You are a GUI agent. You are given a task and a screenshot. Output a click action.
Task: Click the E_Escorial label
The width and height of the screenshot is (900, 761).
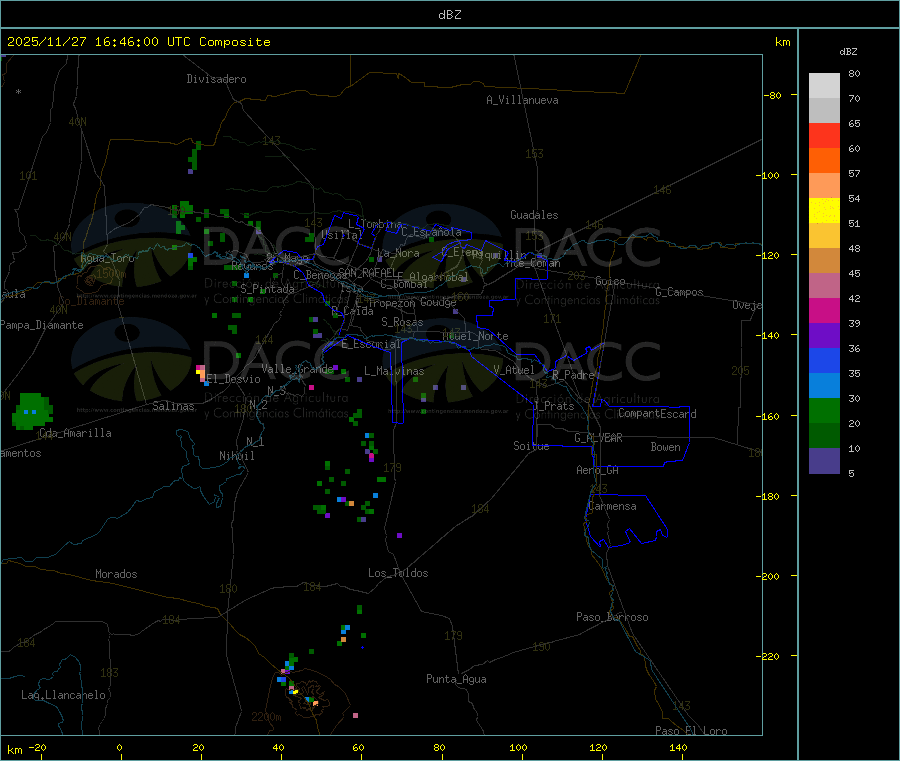pyautogui.click(x=371, y=344)
